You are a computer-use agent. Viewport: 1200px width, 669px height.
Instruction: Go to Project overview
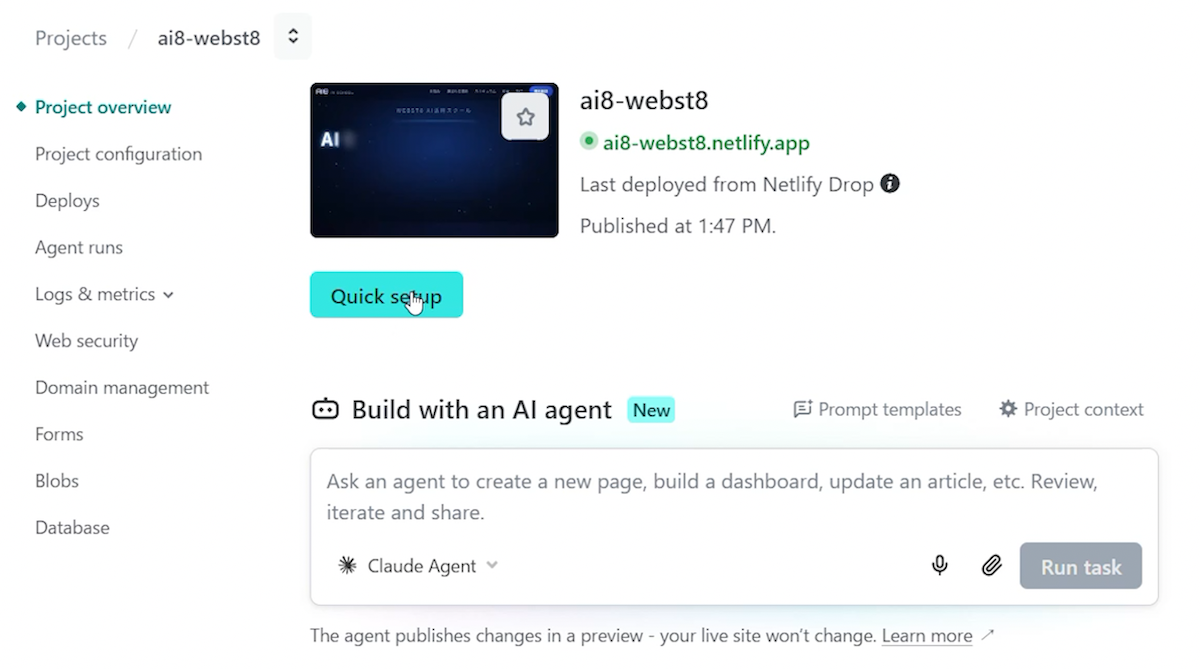point(103,107)
